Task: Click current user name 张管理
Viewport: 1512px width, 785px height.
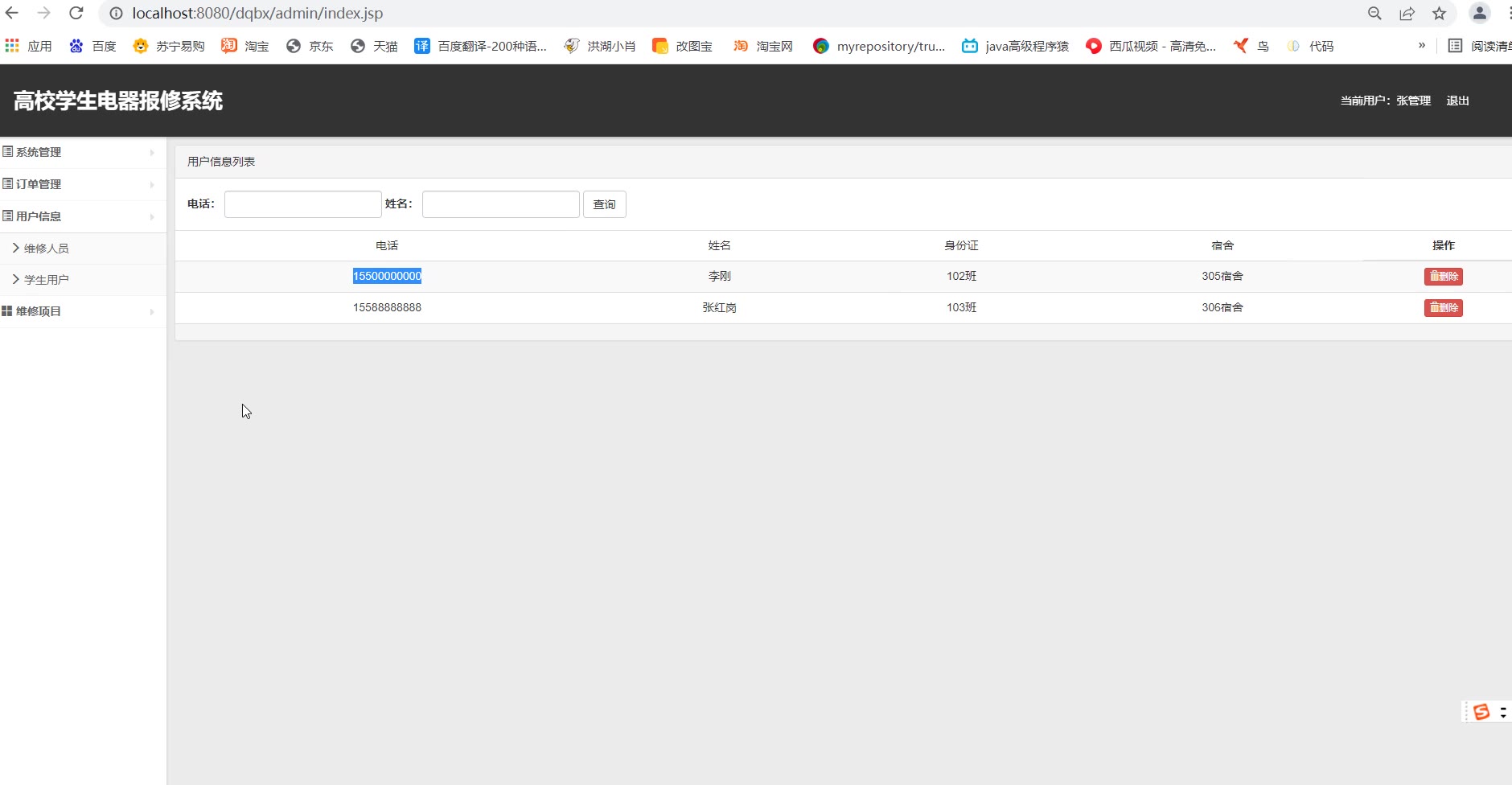Action: pyautogui.click(x=1413, y=101)
